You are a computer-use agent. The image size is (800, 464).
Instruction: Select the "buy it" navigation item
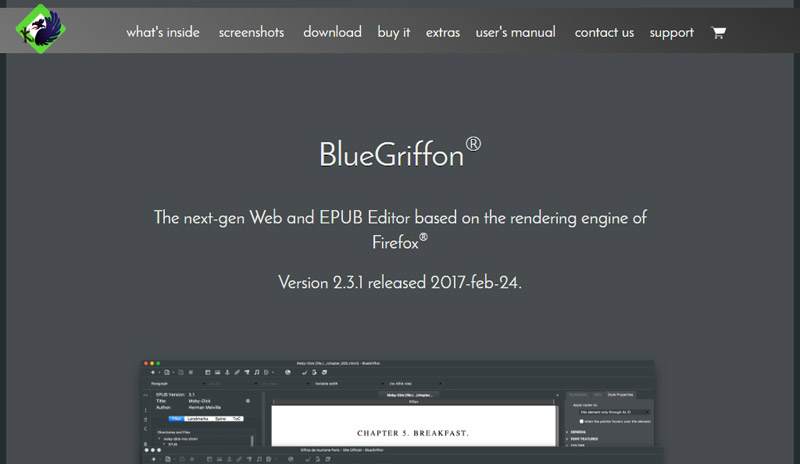click(x=394, y=32)
